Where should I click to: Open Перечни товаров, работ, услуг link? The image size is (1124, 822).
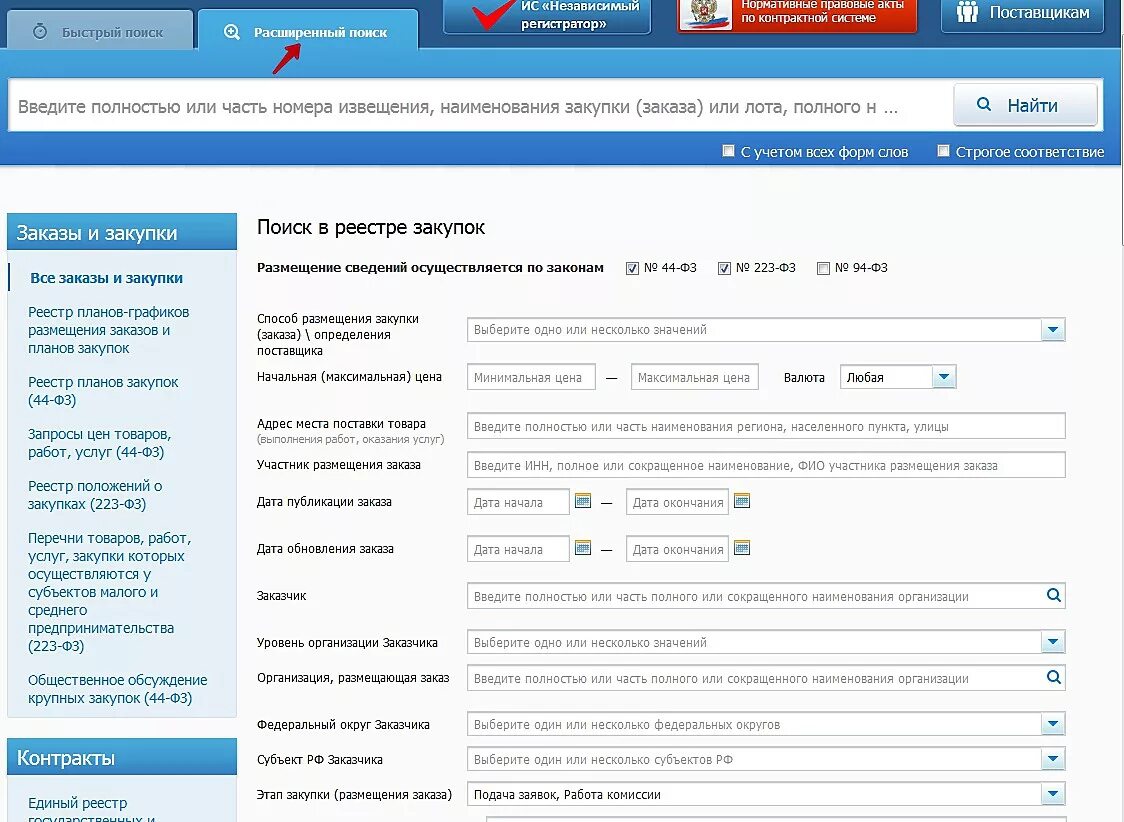point(109,592)
